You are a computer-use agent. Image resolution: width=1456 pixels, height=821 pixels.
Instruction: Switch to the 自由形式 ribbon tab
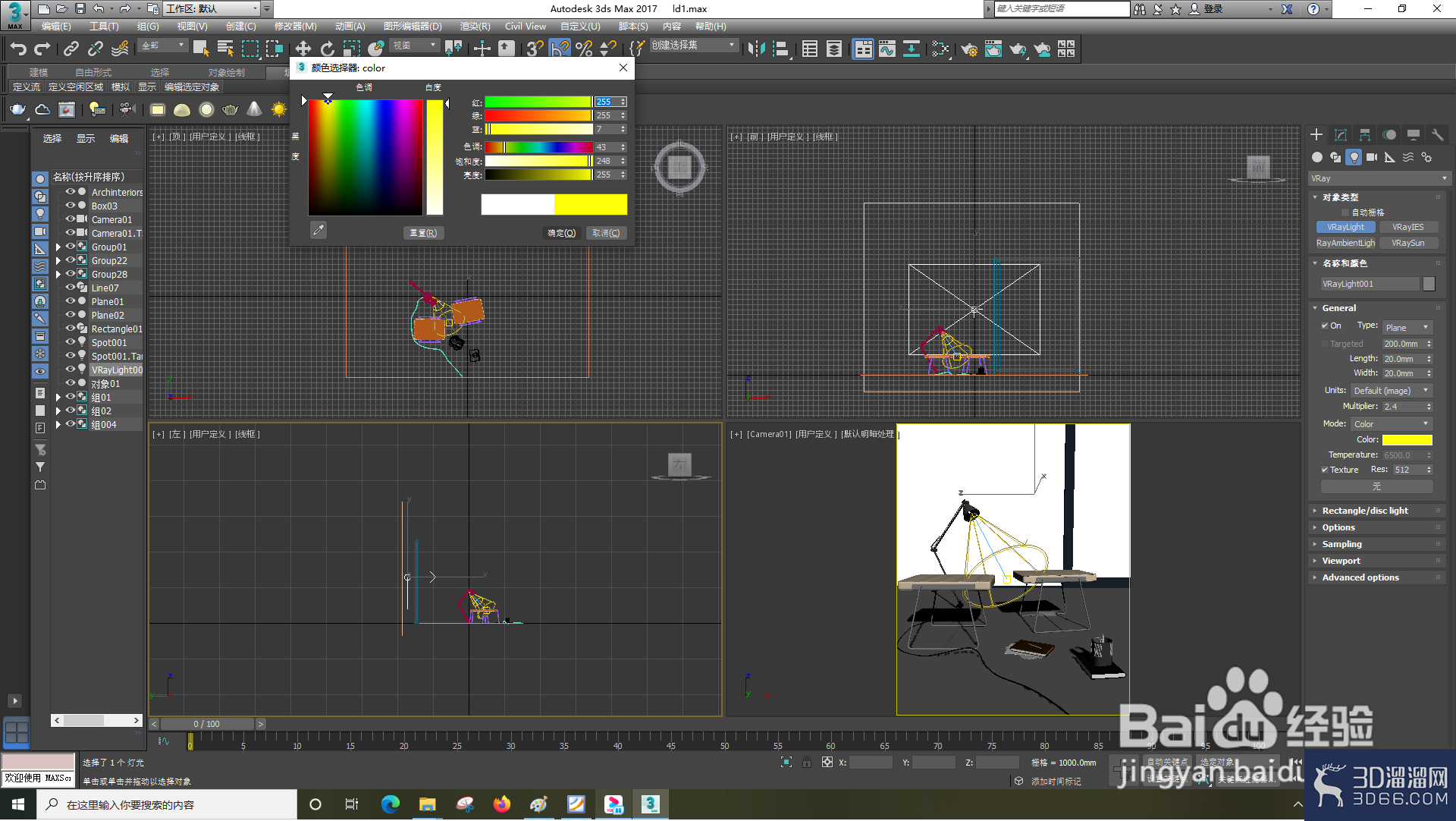pos(93,73)
